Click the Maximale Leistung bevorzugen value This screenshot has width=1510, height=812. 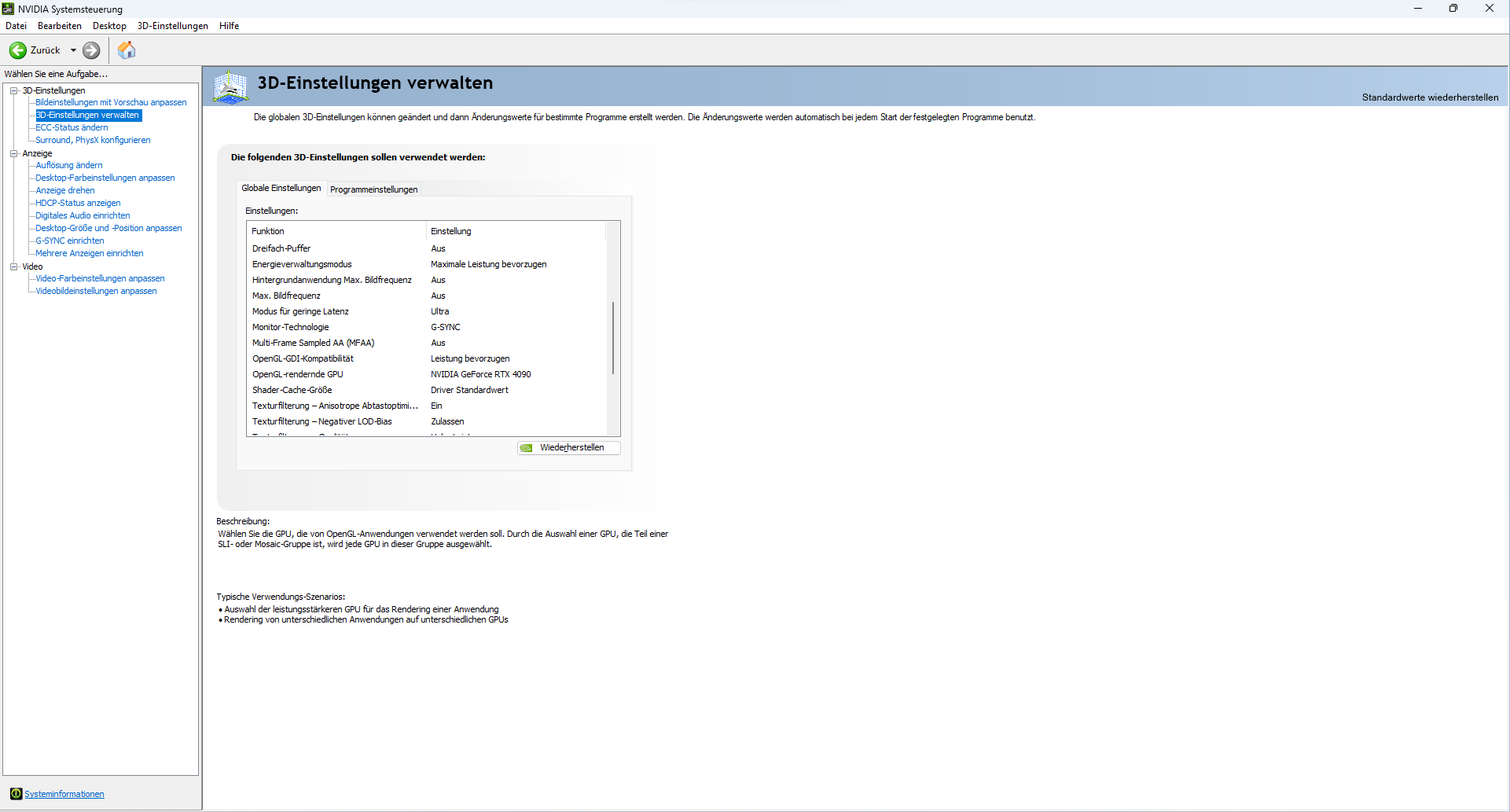[488, 264]
